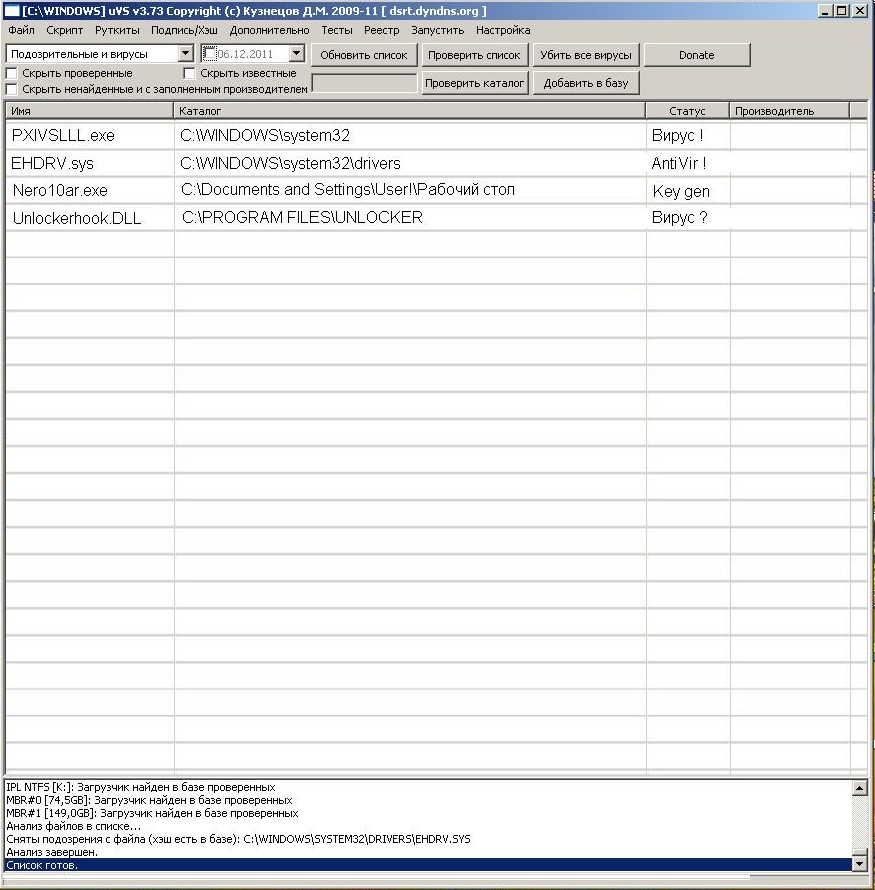Image resolution: width=875 pixels, height=890 pixels.
Task: Open the Запустить menu
Action: (438, 30)
